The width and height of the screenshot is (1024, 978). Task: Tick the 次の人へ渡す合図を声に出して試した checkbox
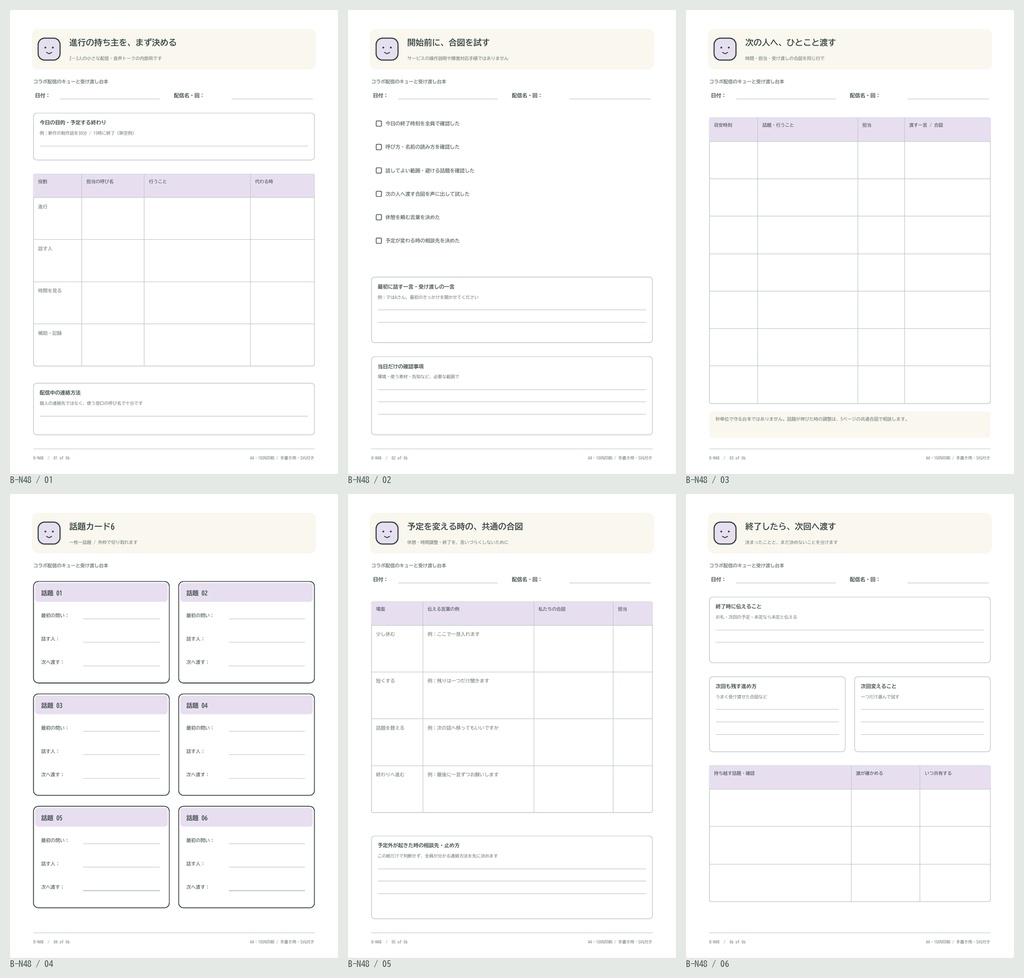tap(379, 194)
